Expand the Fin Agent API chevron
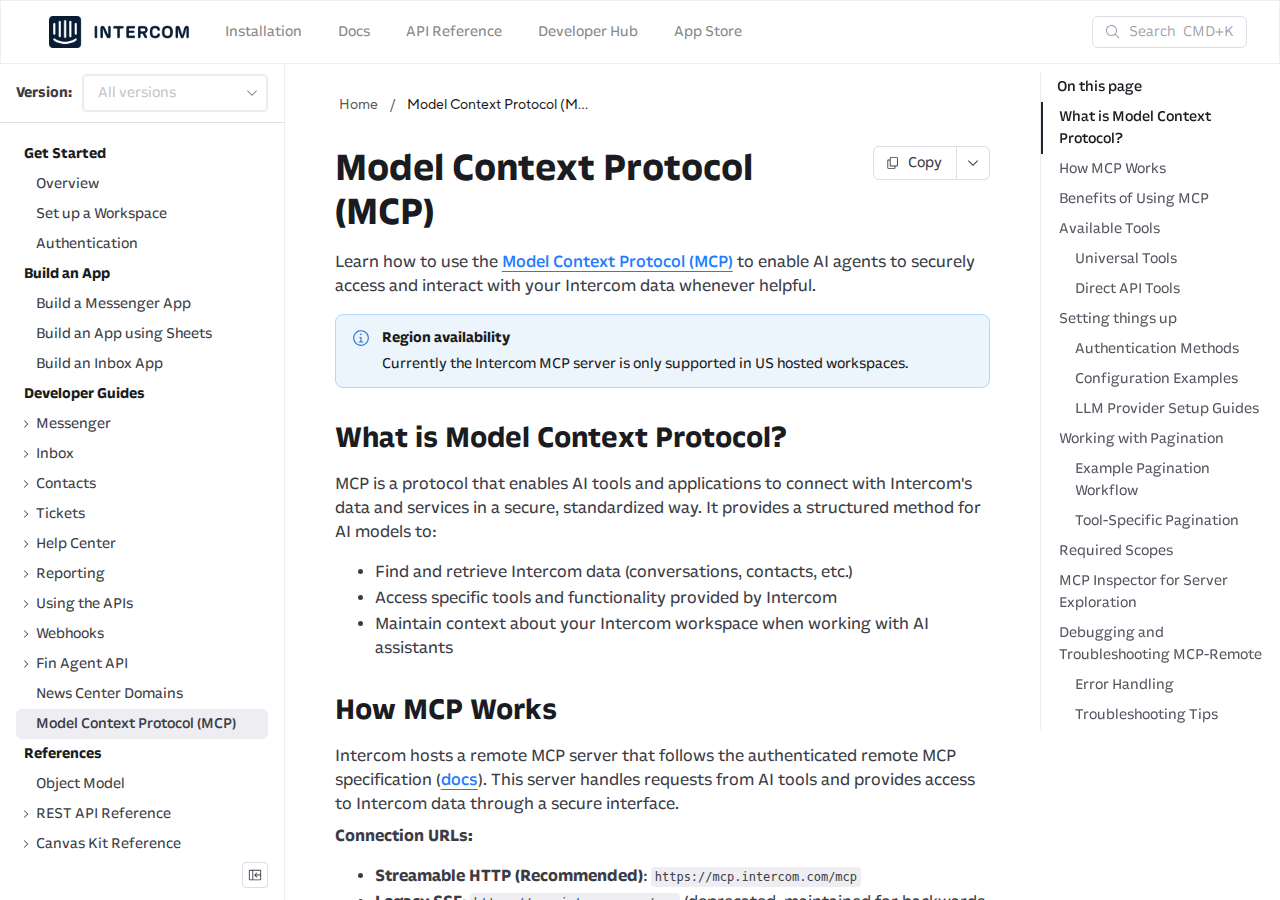 pos(26,664)
